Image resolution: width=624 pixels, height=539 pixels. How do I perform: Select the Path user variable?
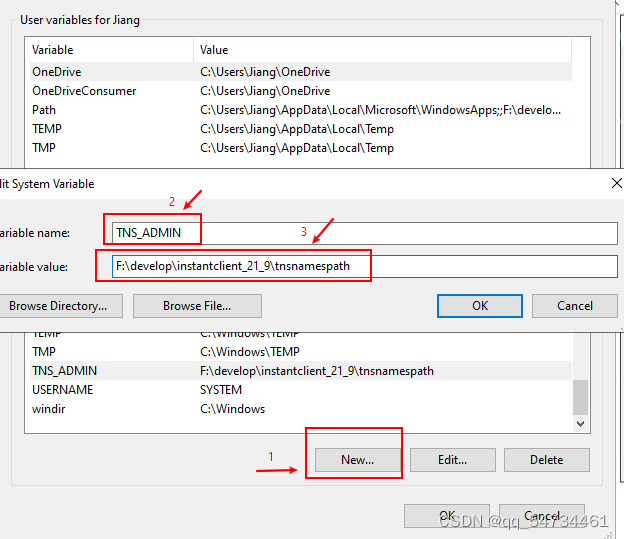(x=301, y=110)
